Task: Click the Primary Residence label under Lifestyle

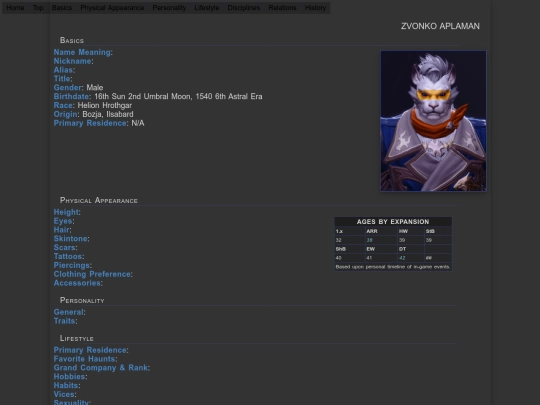Action: tap(90, 350)
